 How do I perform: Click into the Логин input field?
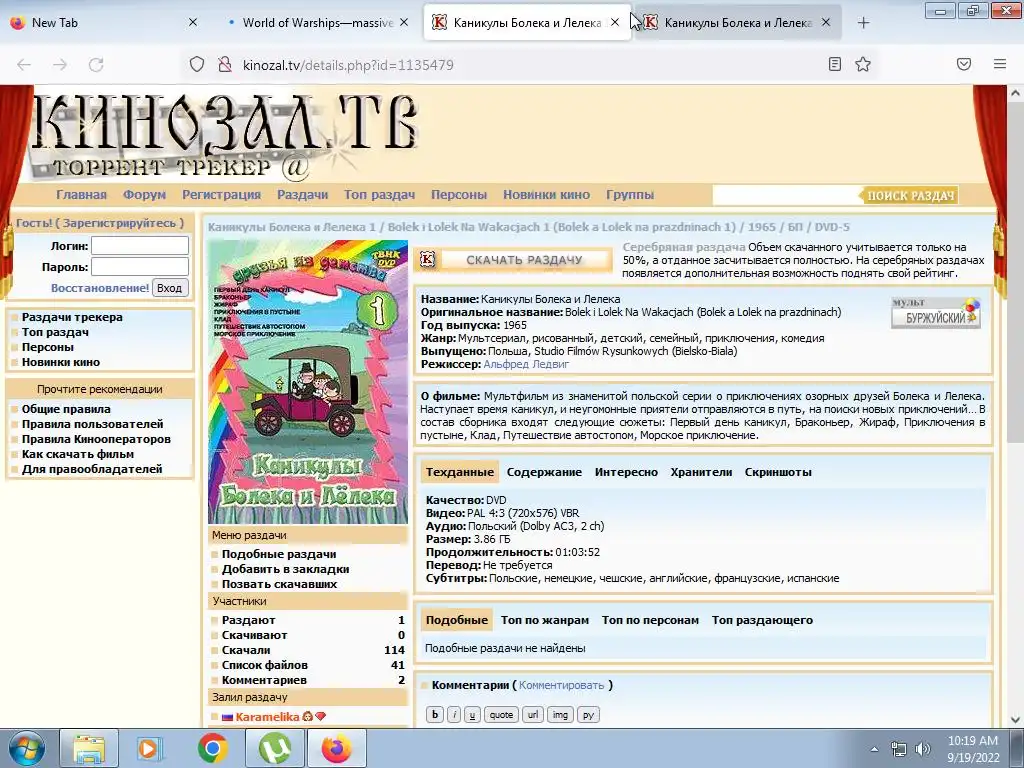pos(140,246)
